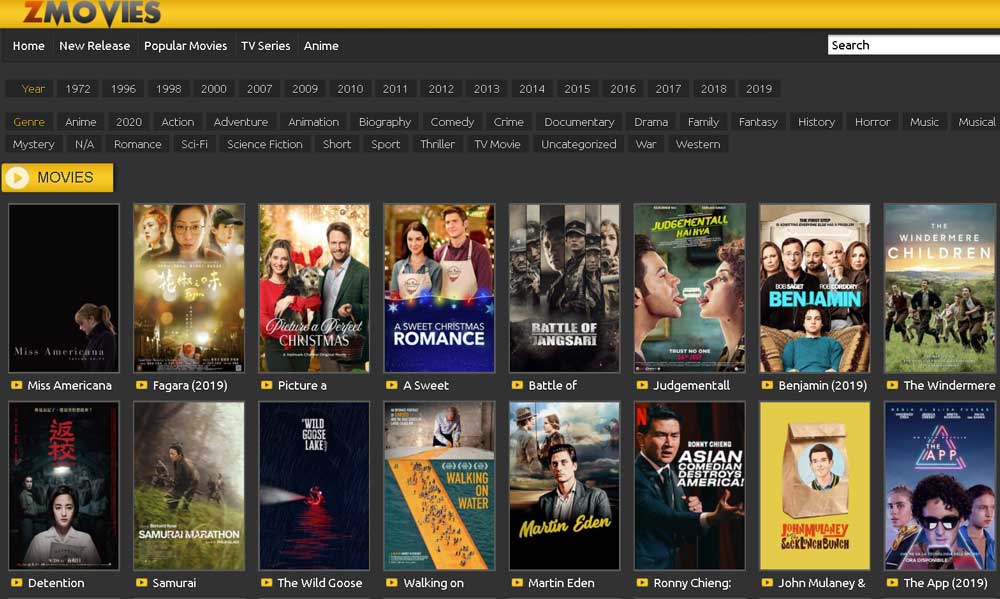The width and height of the screenshot is (1000, 599).
Task: Open the TV Series section
Action: [x=265, y=46]
